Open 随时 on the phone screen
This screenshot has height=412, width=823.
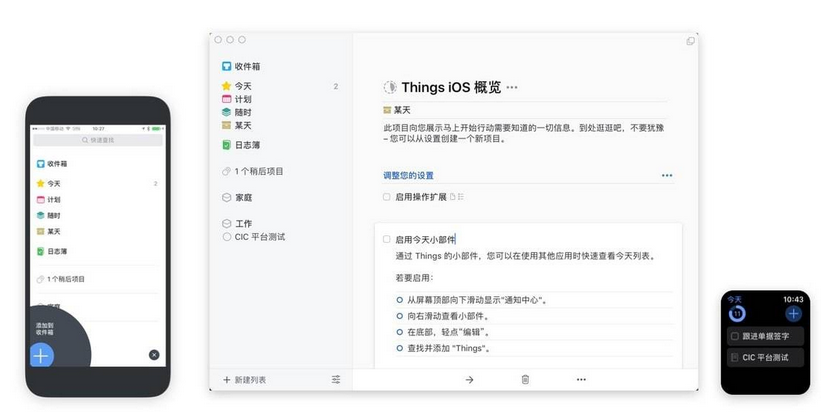point(48,215)
